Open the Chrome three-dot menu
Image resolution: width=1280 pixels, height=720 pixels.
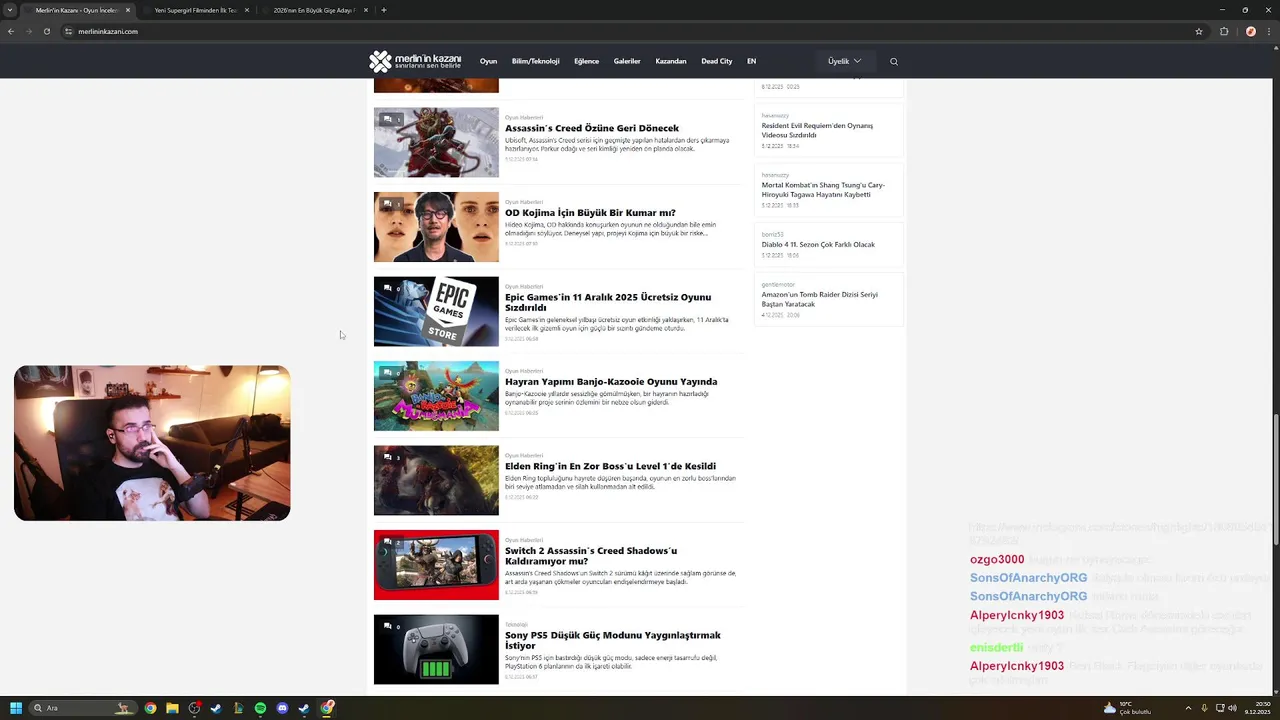click(1268, 31)
